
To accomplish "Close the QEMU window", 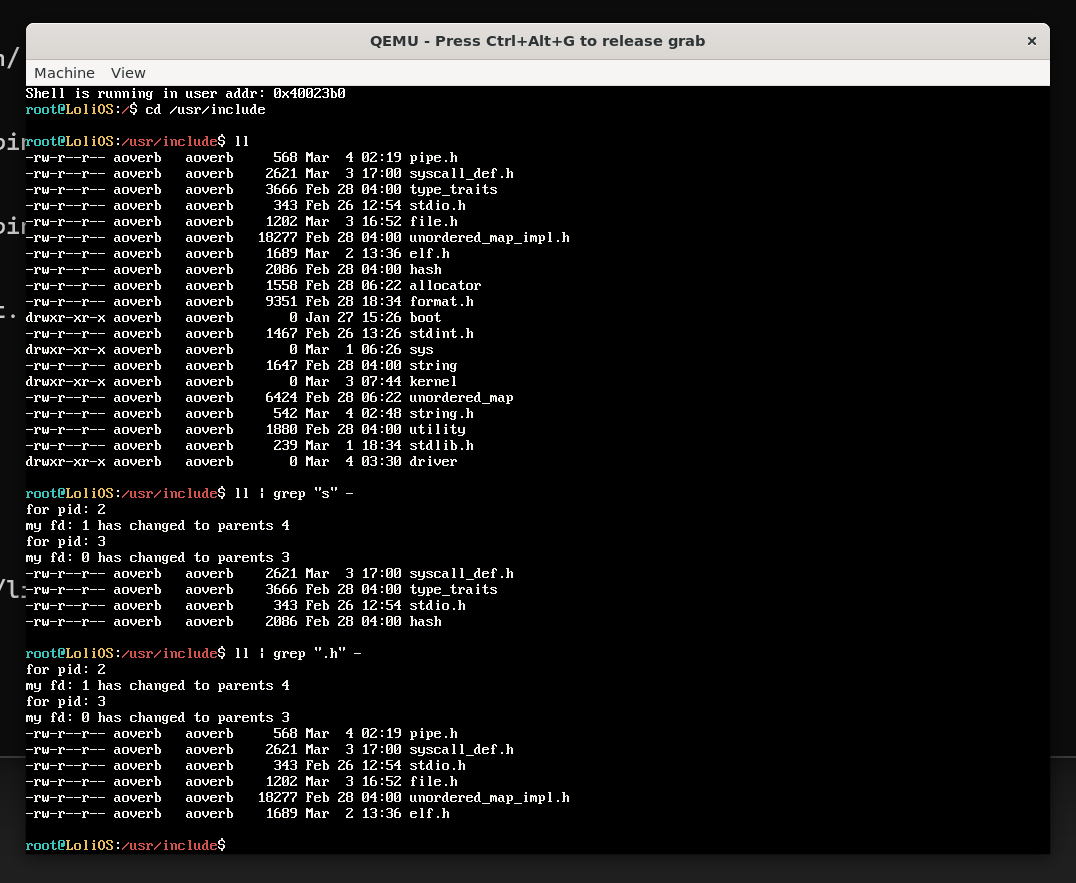I will pos(1031,41).
